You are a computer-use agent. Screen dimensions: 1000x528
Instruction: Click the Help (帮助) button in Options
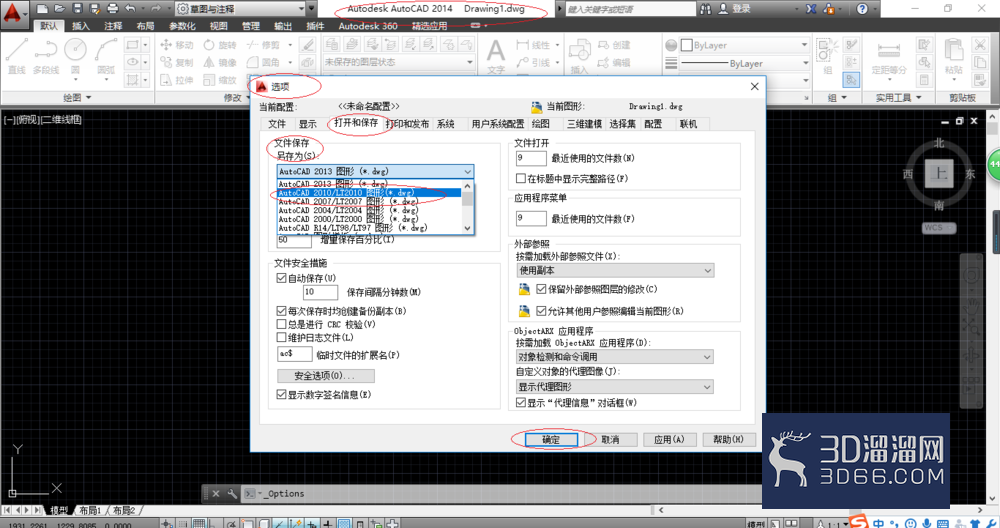click(728, 439)
